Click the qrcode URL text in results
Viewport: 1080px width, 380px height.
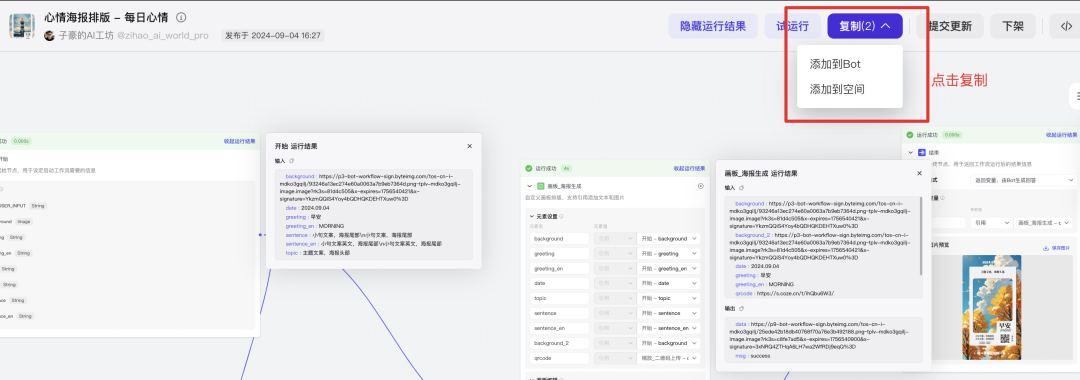796,293
